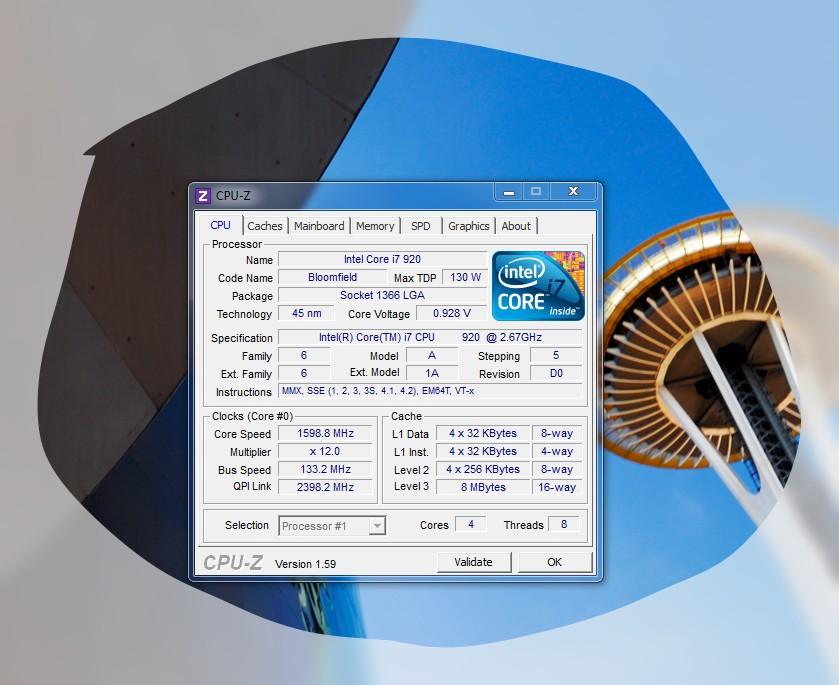839x685 pixels.
Task: Click the Code Name value Bloomfield
Action: point(332,277)
